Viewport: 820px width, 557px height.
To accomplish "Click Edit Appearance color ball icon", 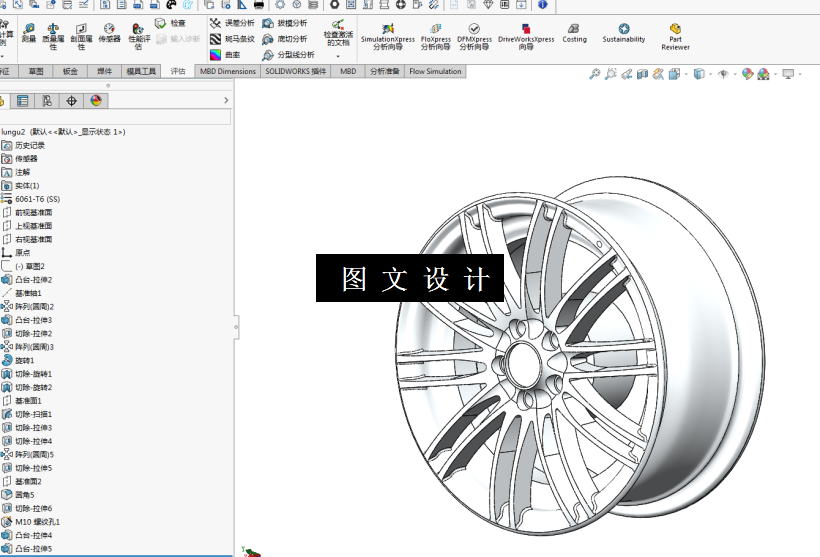I will (747, 74).
